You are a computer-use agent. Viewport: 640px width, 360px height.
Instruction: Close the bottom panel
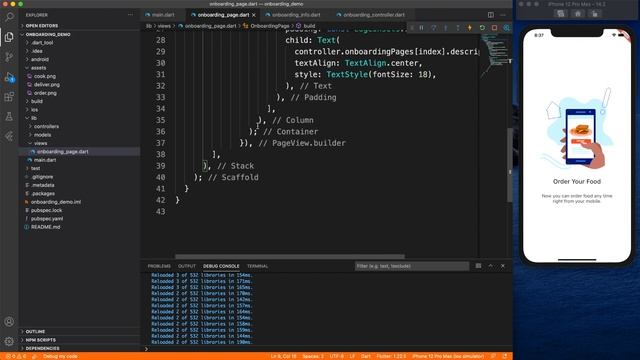(503, 266)
